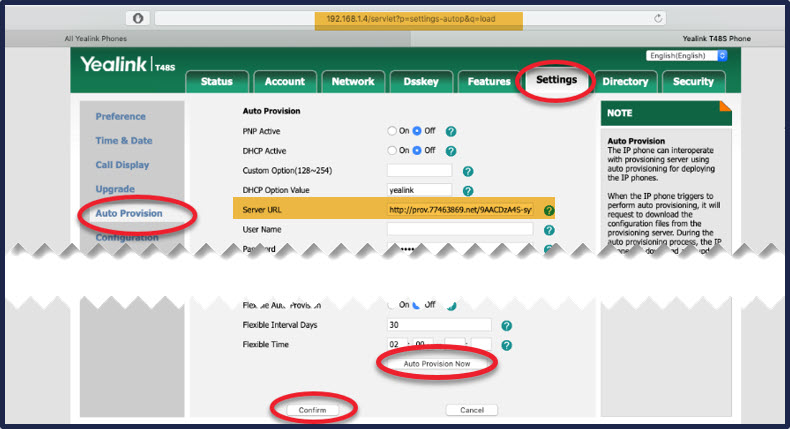
Task: Open the Directory tab
Action: coord(625,82)
